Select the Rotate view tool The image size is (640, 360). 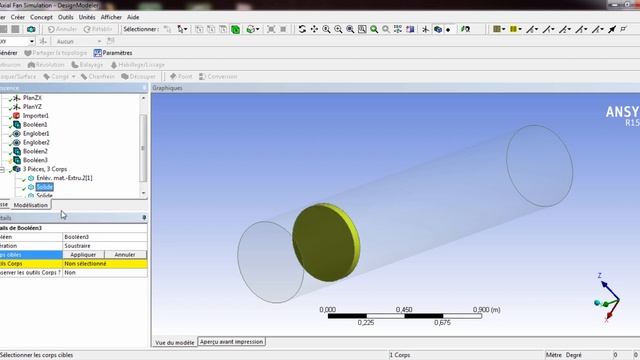click(302, 29)
